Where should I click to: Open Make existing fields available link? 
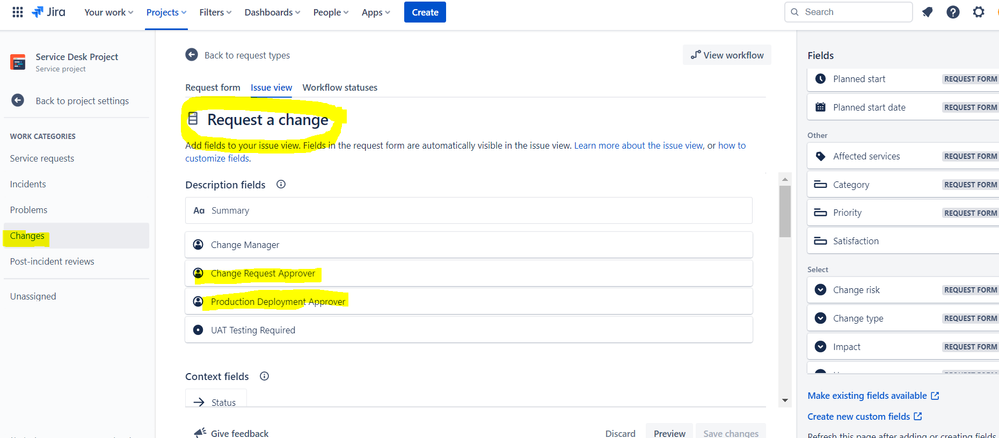[x=873, y=395]
